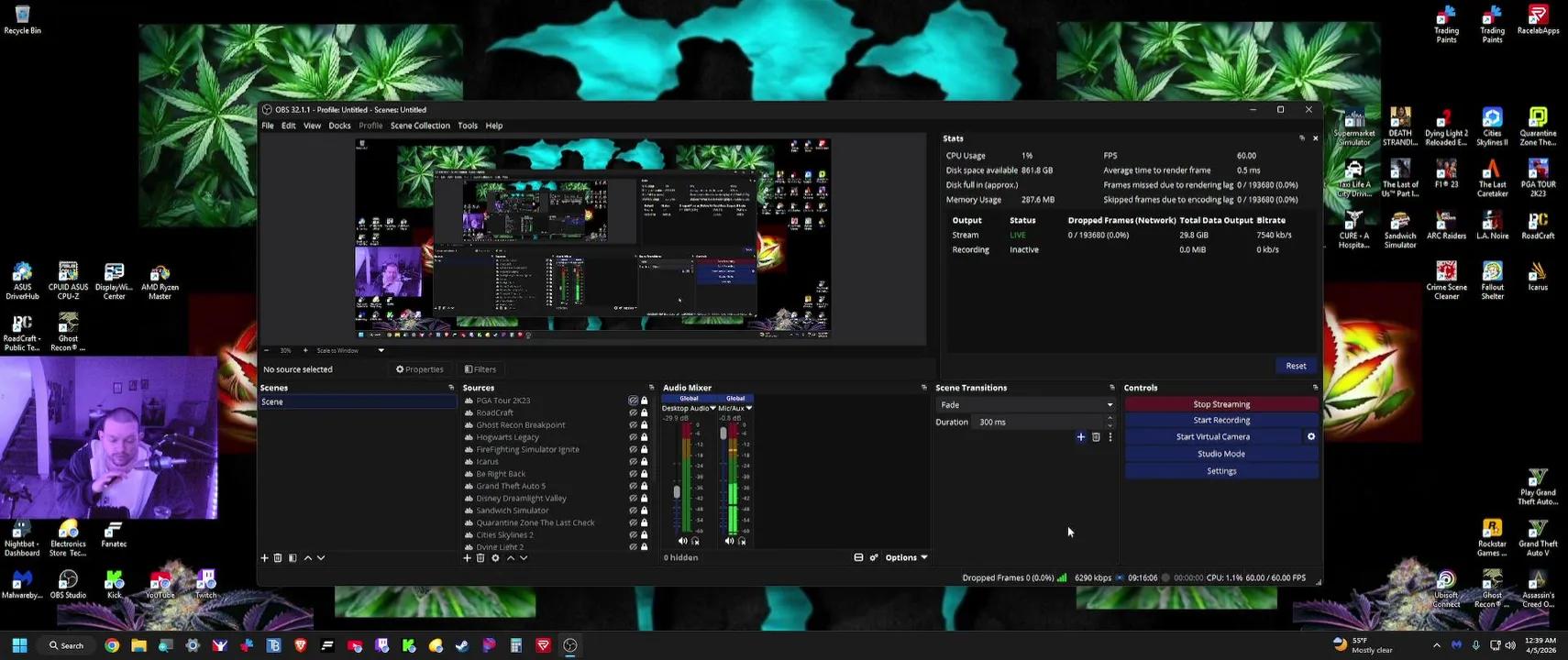Undock the Audio Mixer panel
The width and height of the screenshot is (1568, 660).
coord(923,388)
